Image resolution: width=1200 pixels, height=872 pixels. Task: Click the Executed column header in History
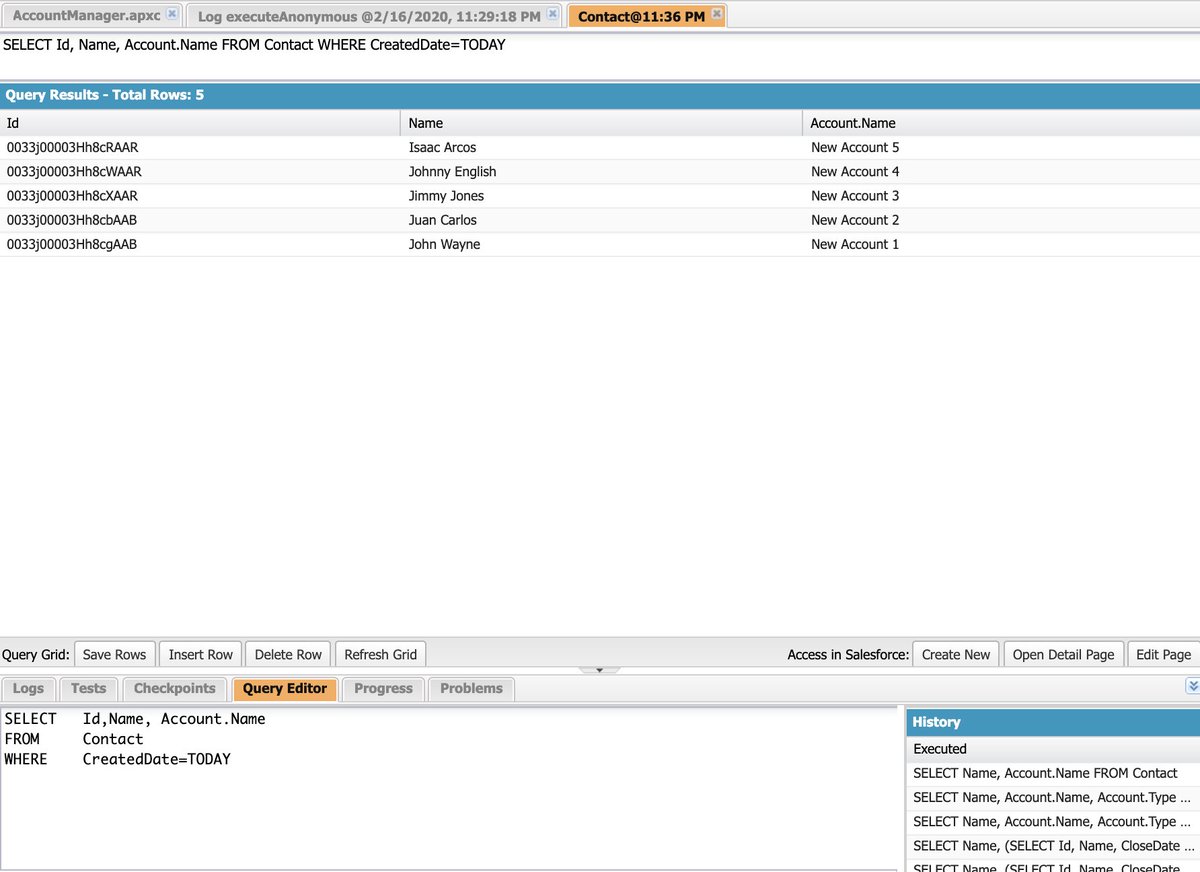click(1053, 749)
